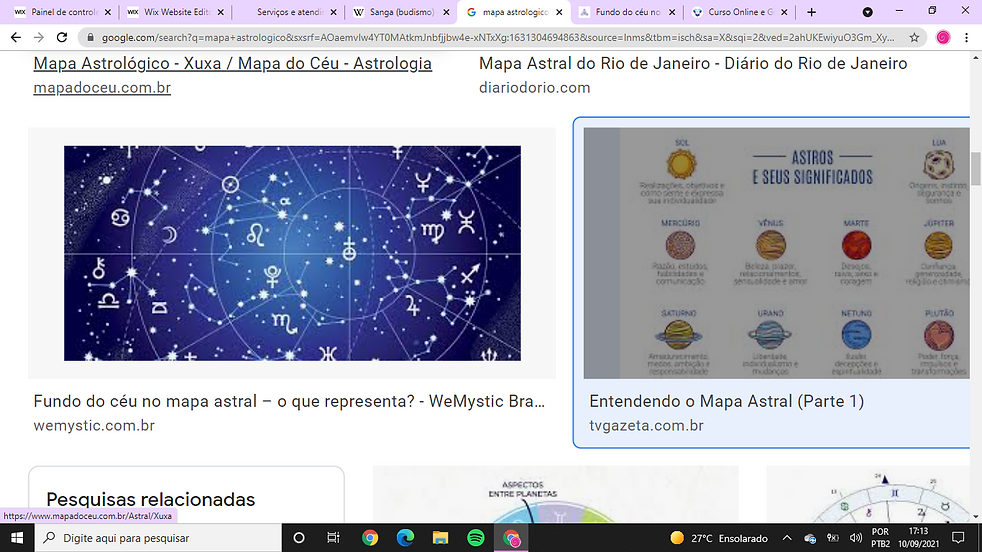Viewport: 982px width, 552px height.
Task: Open the network status tray icon
Action: click(x=833, y=538)
